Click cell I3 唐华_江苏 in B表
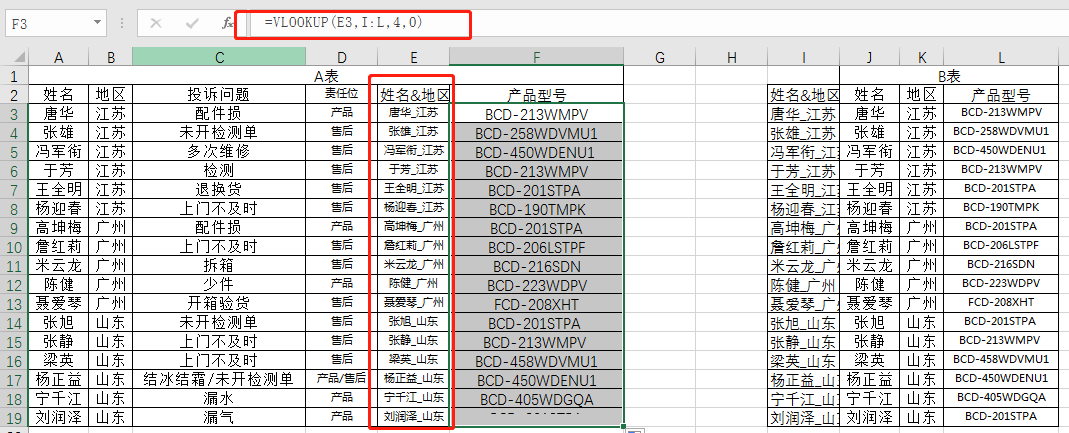Viewport: 1069px width, 433px height. point(803,113)
